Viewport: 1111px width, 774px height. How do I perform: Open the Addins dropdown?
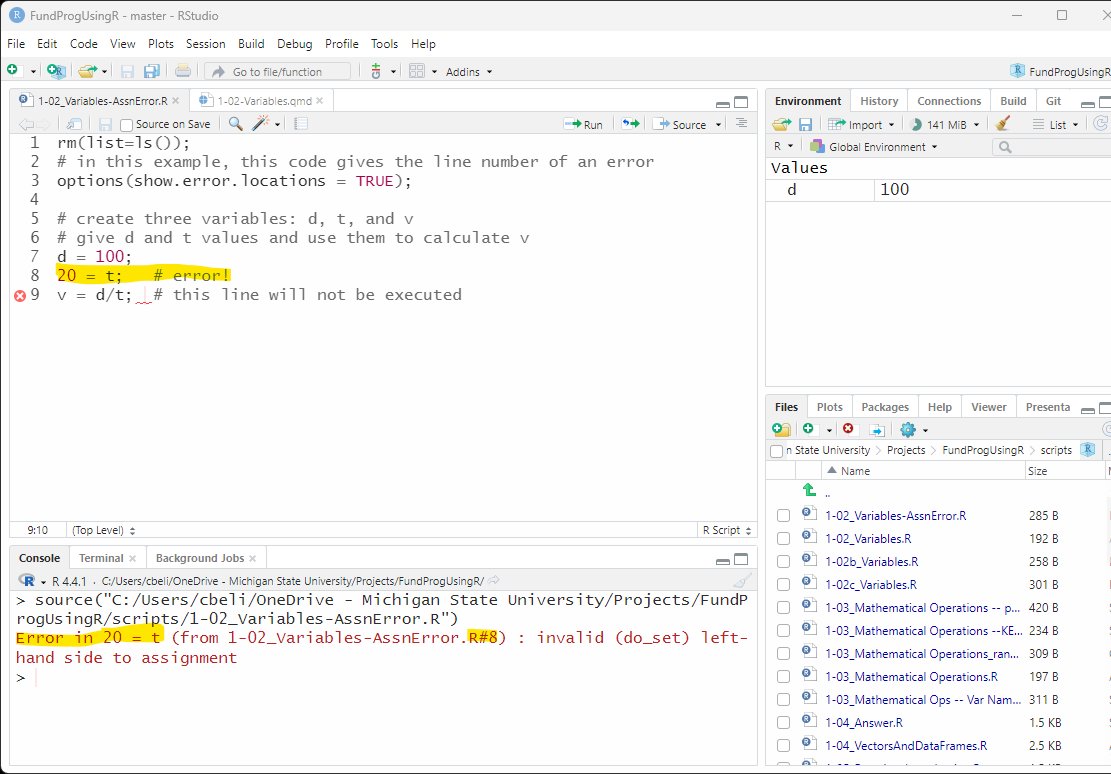click(468, 72)
